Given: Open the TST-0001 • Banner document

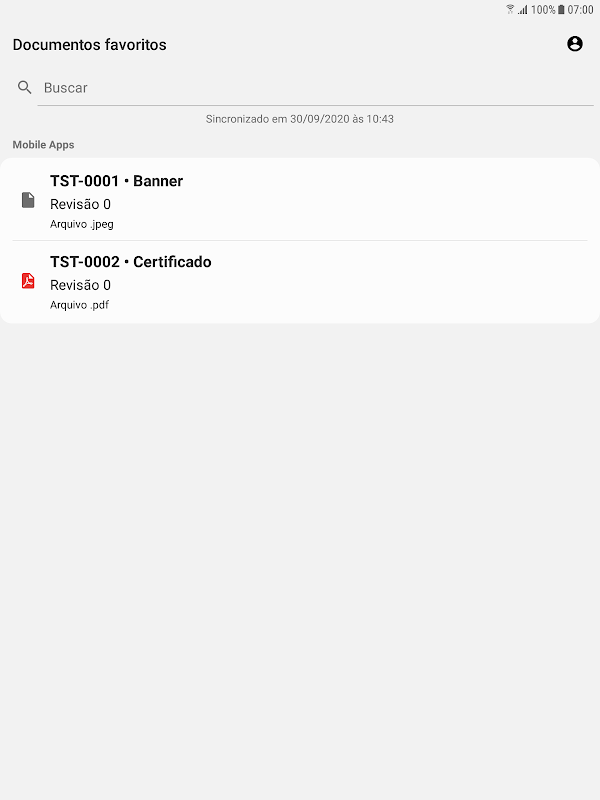Looking at the screenshot, I should (300, 200).
